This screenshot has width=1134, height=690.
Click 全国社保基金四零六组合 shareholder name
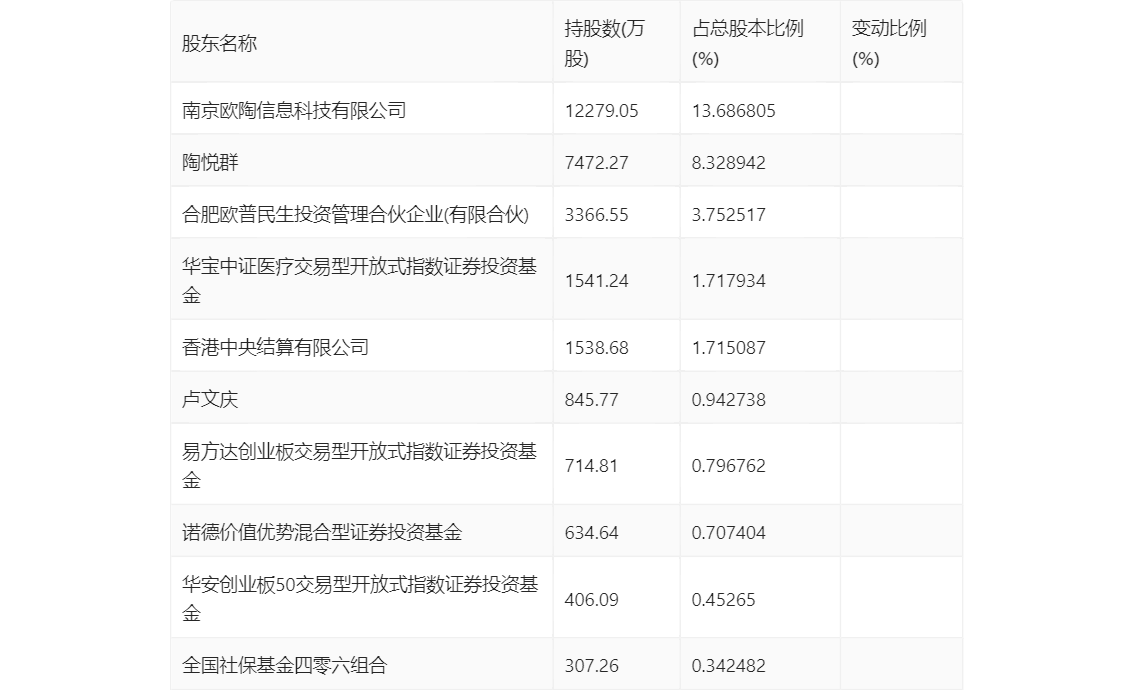284,665
